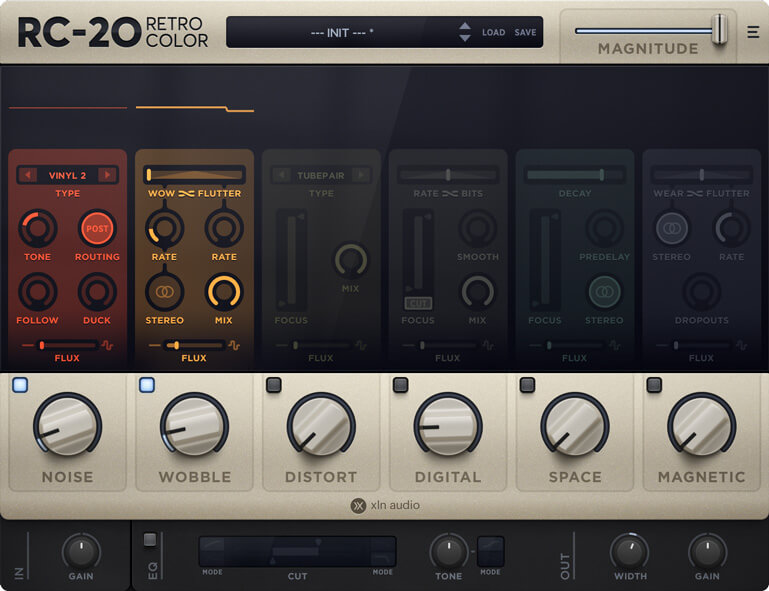Click the preset down arrow

(x=464, y=38)
